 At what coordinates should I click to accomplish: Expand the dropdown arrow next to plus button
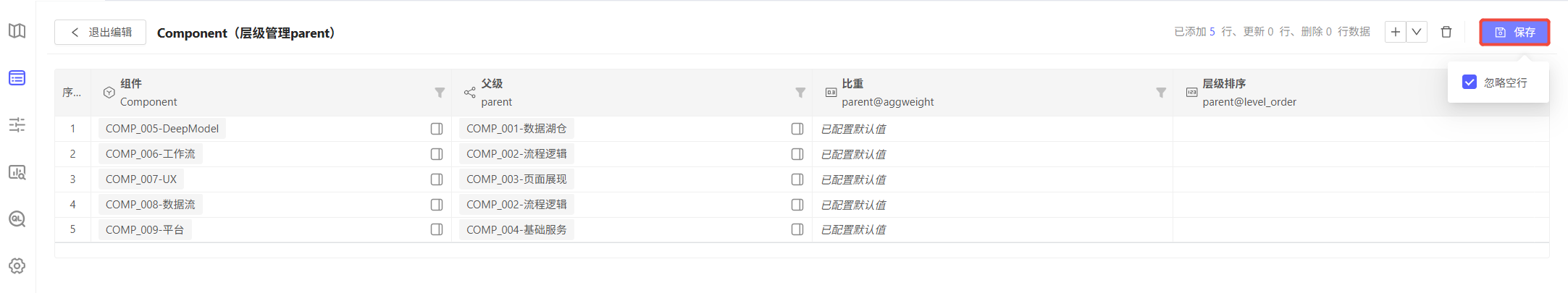1417,32
